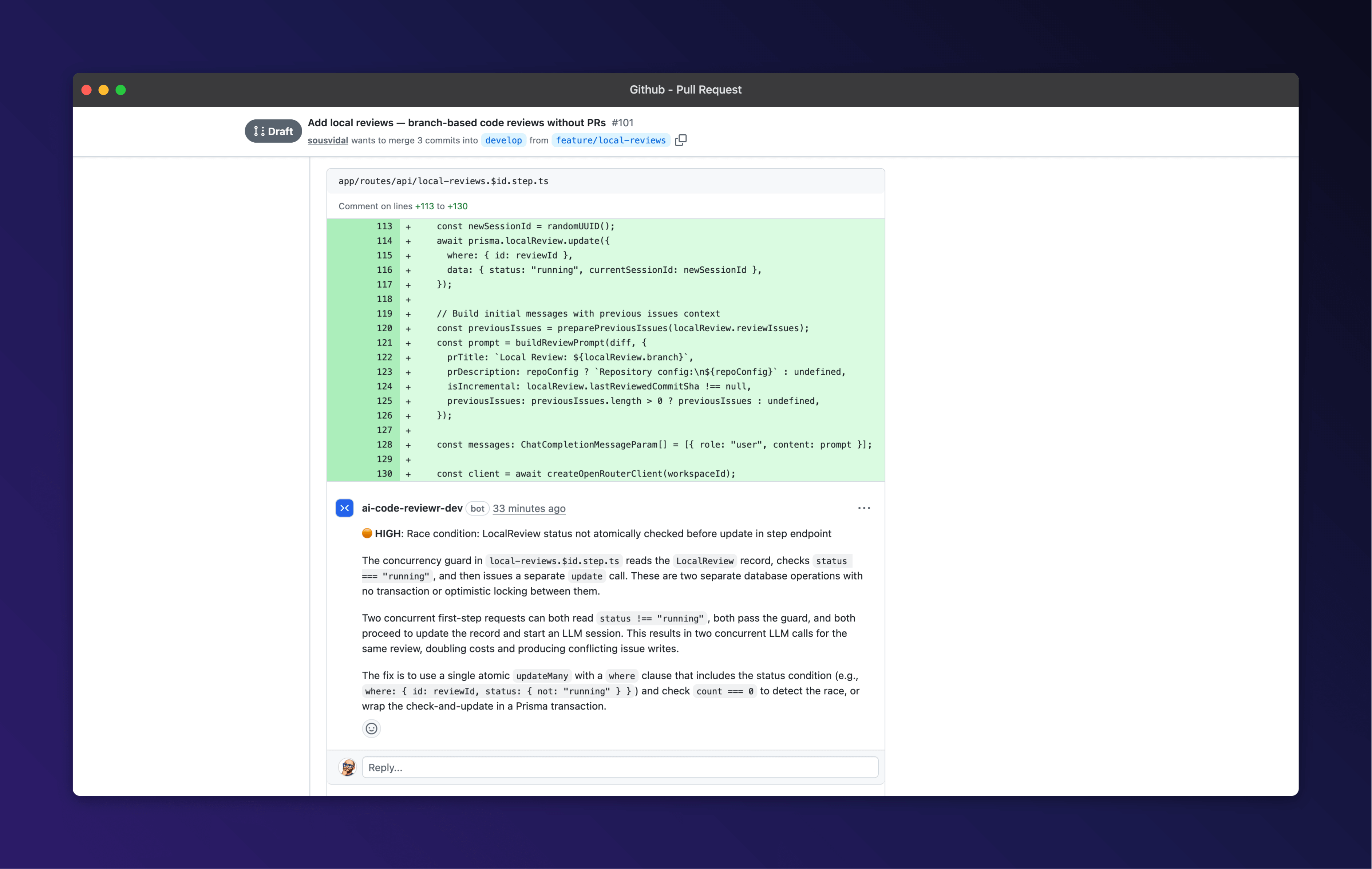Click the green zoom button of the window
This screenshot has width=1372, height=869.
[x=121, y=90]
